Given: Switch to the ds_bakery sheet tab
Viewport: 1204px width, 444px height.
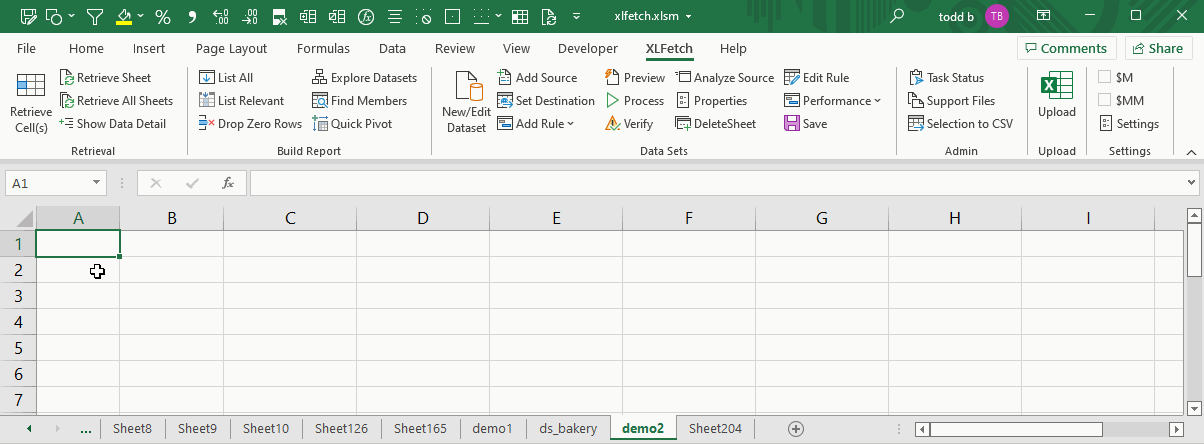Looking at the screenshot, I should pyautogui.click(x=568, y=428).
